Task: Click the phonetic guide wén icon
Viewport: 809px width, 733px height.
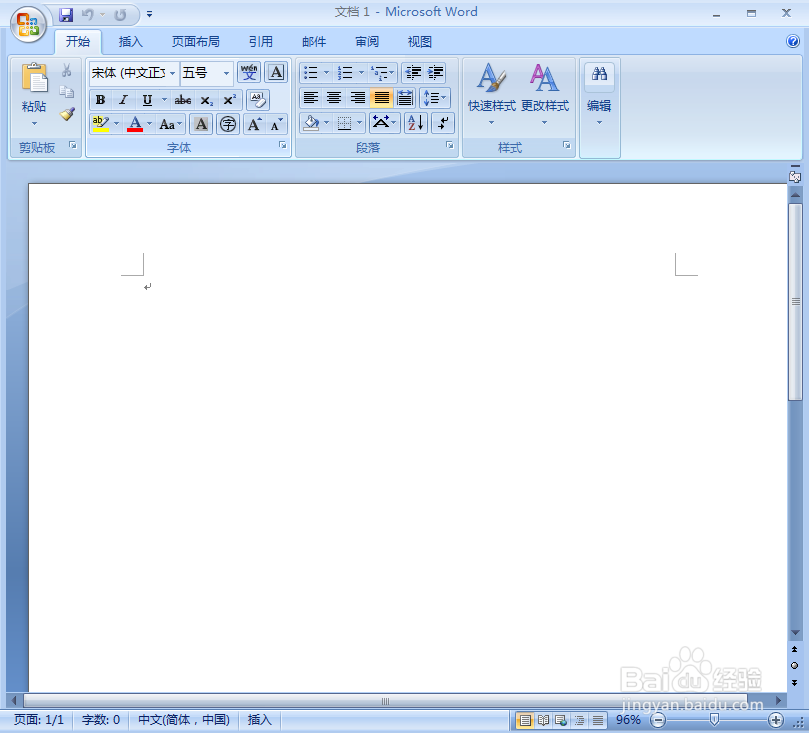Action: click(249, 73)
